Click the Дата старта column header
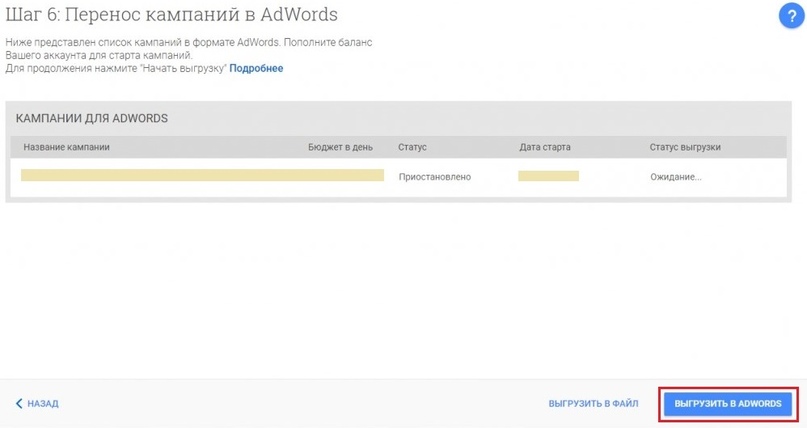807x428 pixels. (545, 147)
